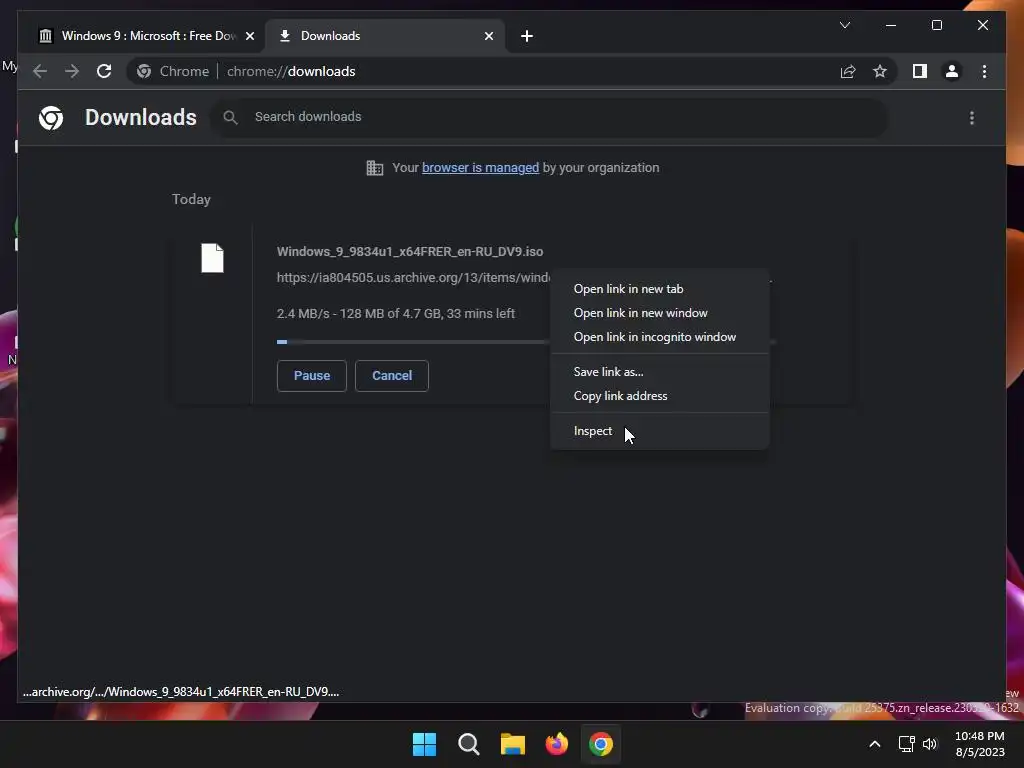Open the Chrome profile icon
The width and height of the screenshot is (1024, 768).
coord(952,71)
